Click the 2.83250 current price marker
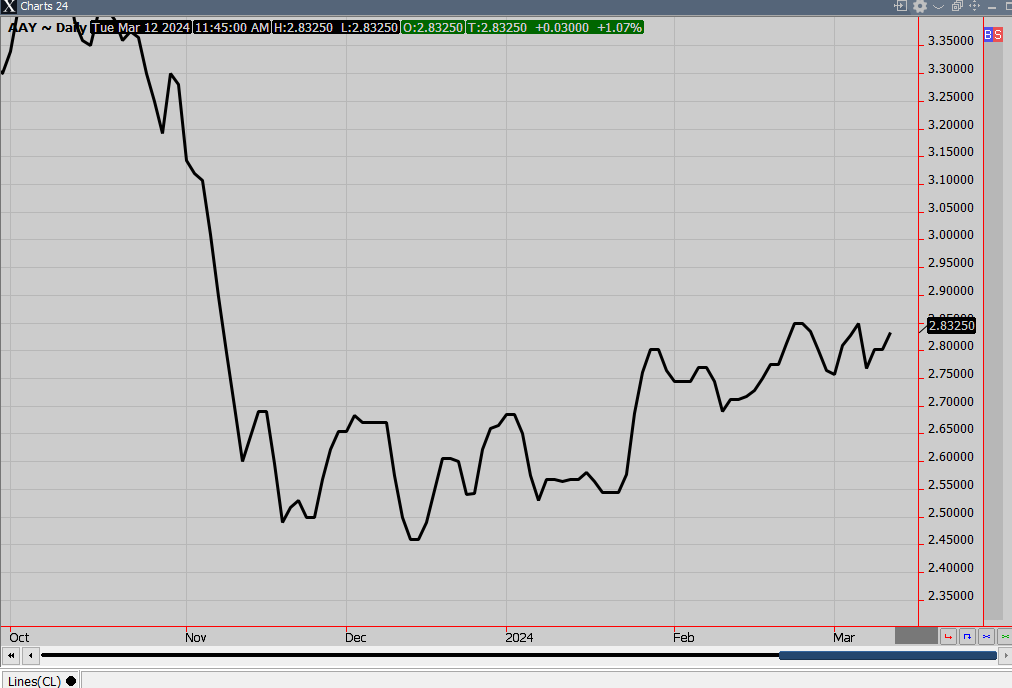Screen dimensions: 1012x688 point(951,325)
